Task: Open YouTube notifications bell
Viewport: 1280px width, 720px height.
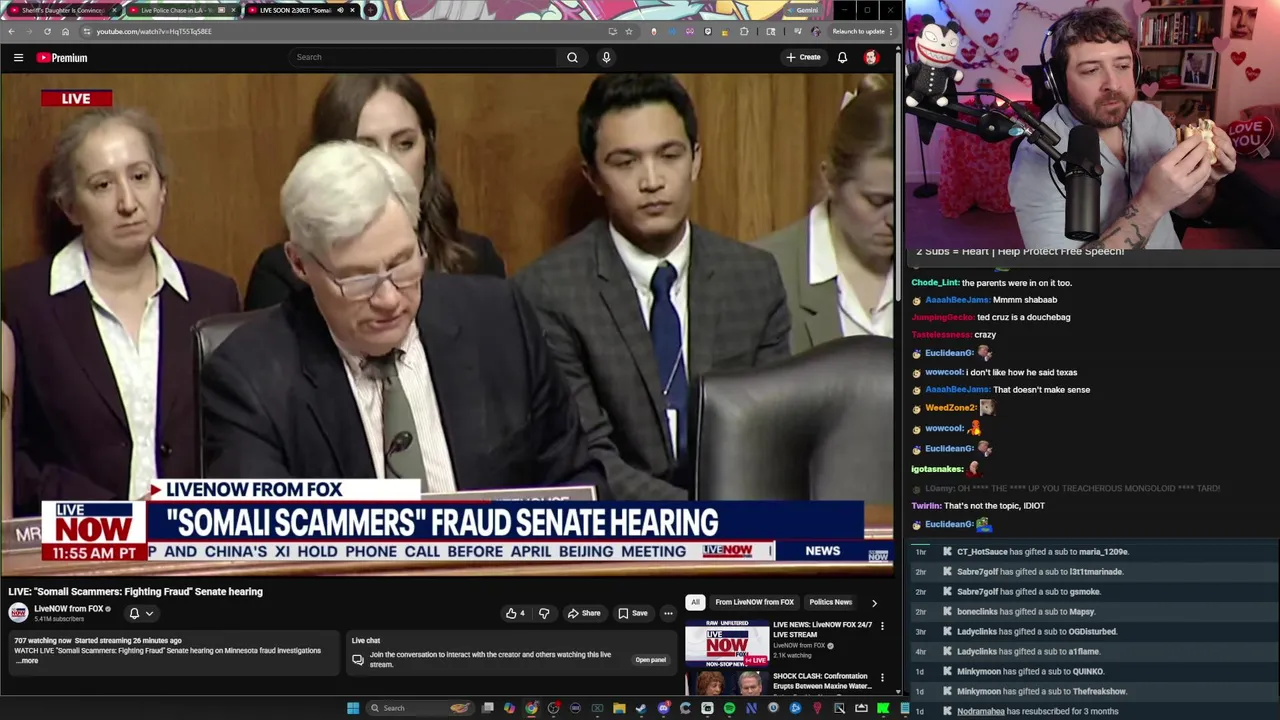Action: click(x=842, y=57)
